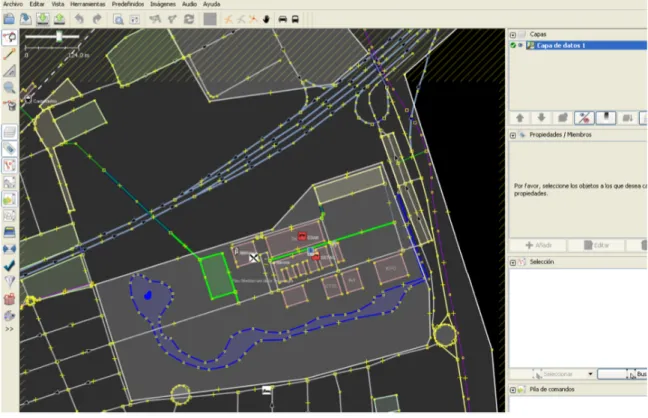Click the merge layer button
The image size is (648, 418).
tap(627, 118)
